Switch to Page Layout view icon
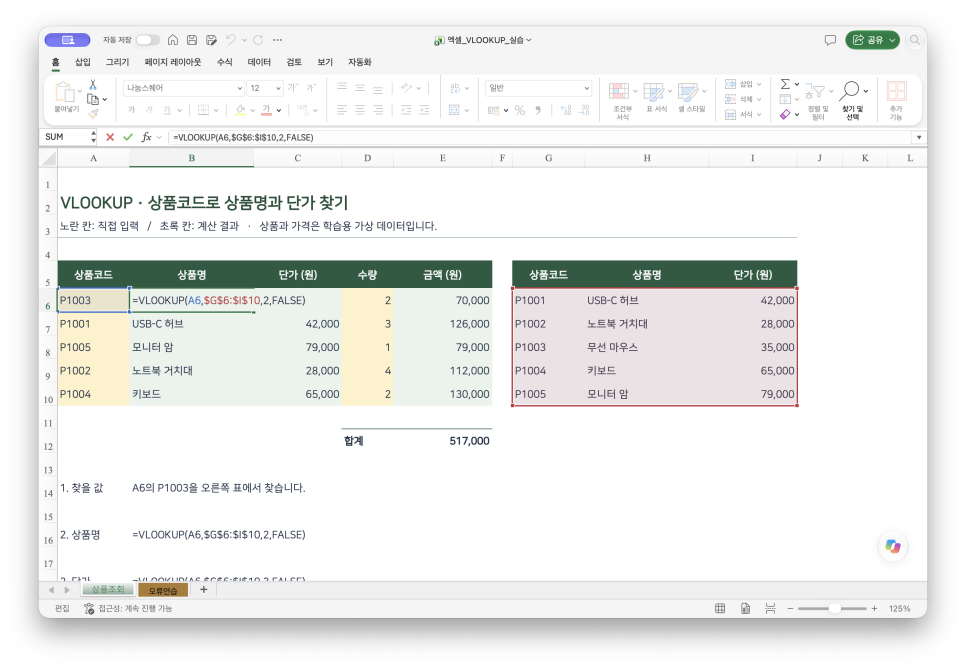966x669 pixels. coord(745,608)
